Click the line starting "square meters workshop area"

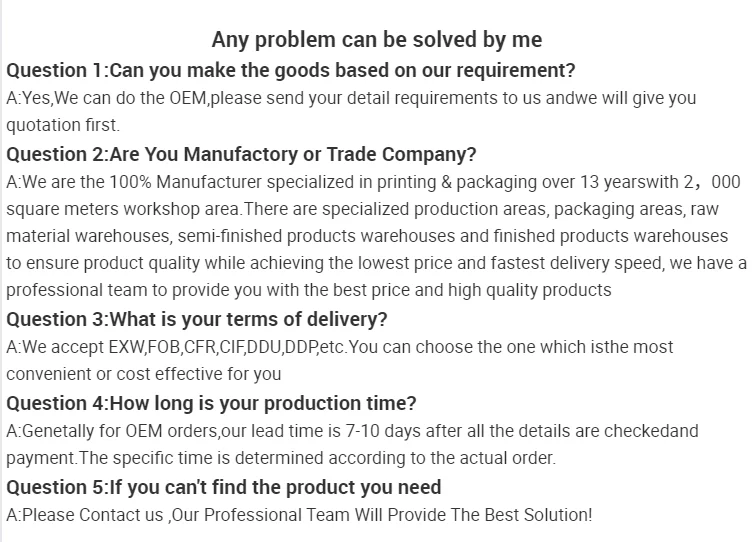[371, 209]
